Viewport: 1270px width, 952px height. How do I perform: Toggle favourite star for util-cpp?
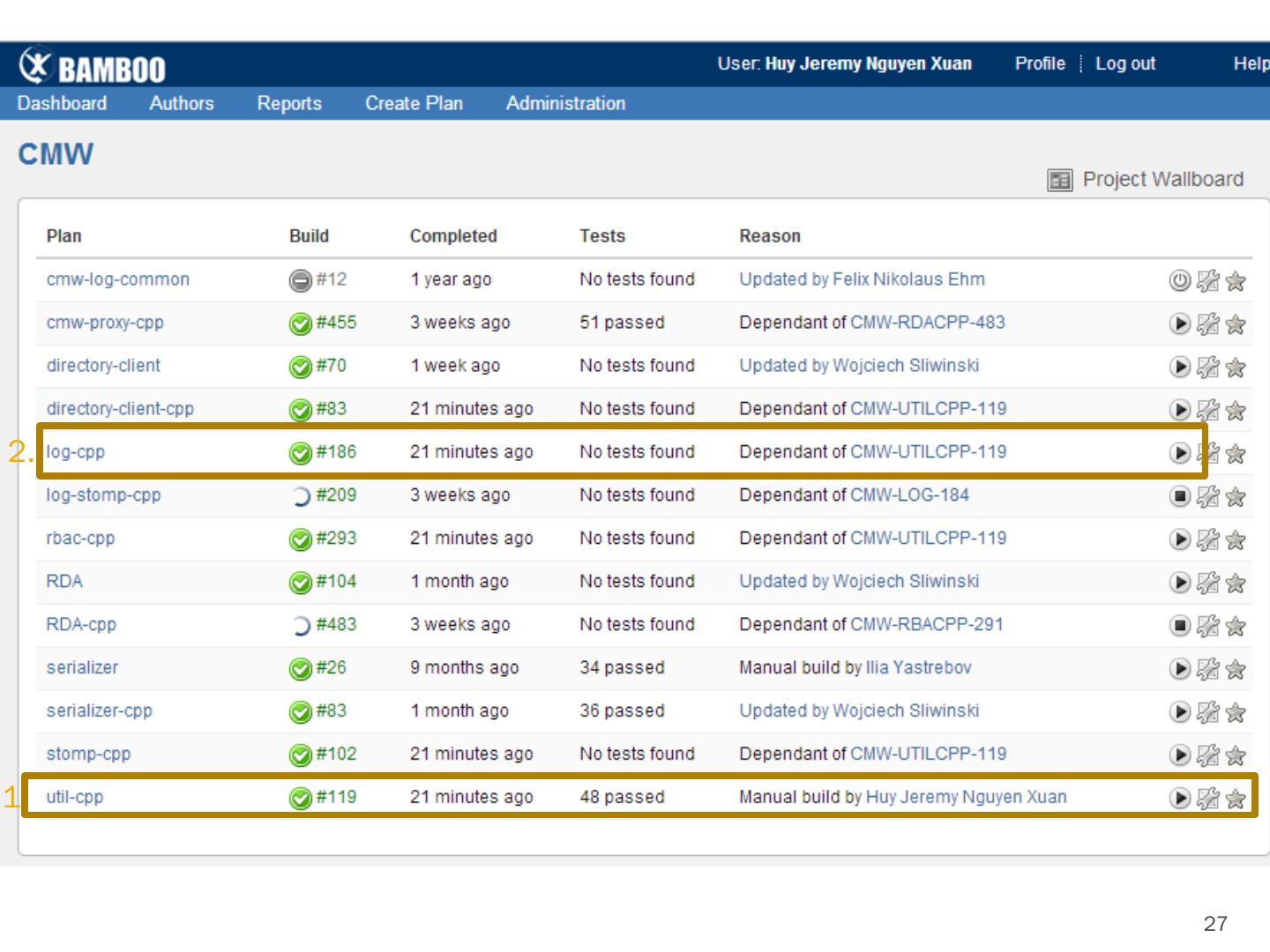tap(1236, 799)
